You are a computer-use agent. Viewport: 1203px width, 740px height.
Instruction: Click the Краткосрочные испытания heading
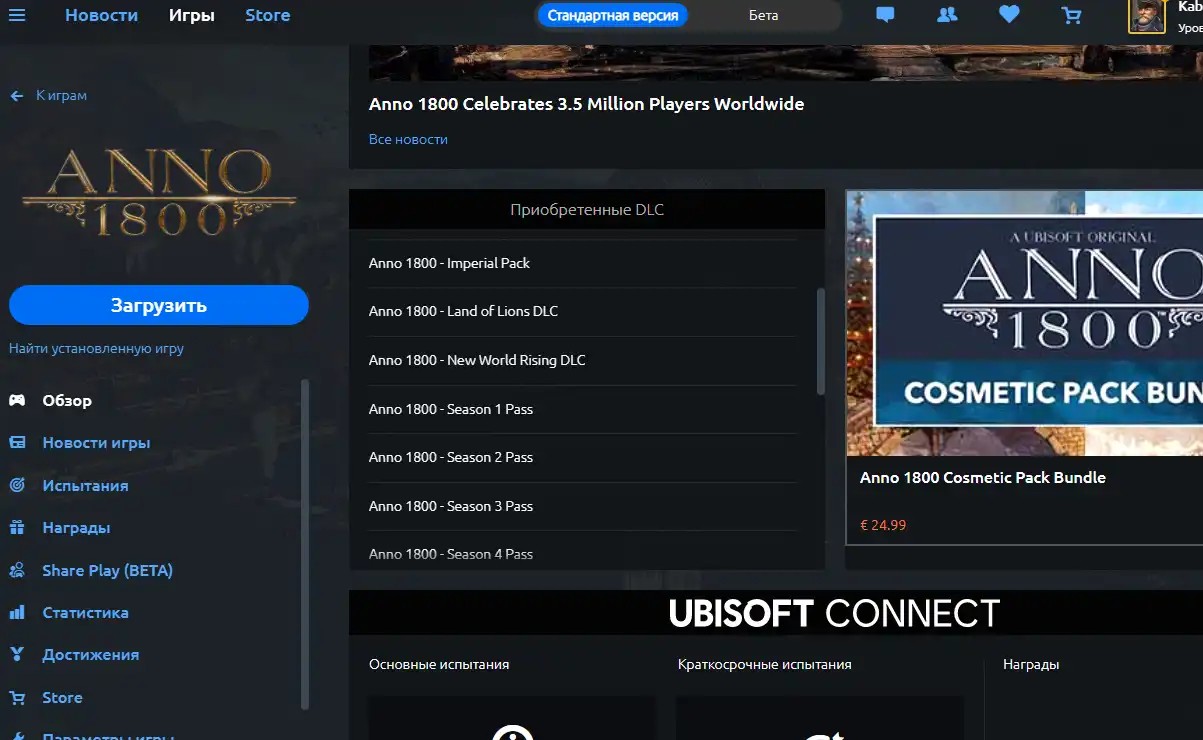[x=765, y=664]
